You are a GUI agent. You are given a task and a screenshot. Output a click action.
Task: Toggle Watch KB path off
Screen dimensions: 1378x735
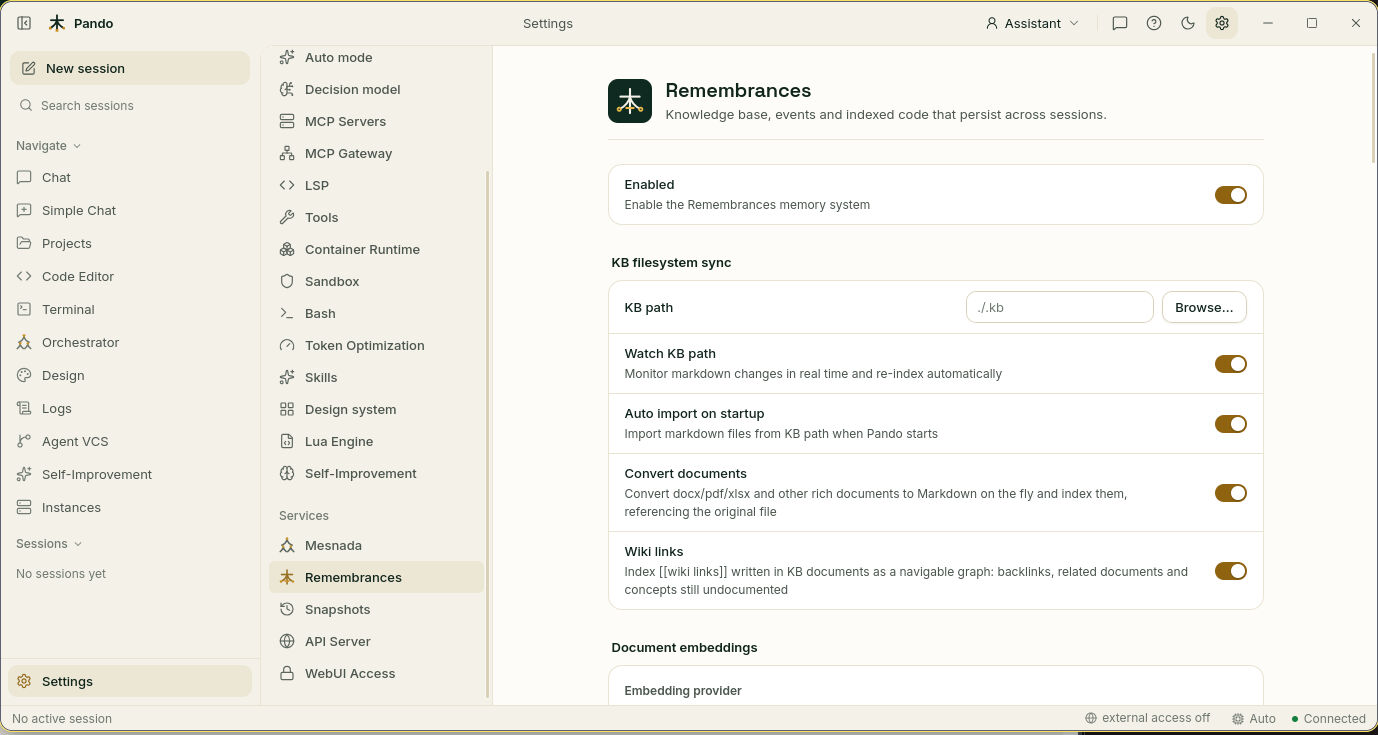pyautogui.click(x=1231, y=364)
